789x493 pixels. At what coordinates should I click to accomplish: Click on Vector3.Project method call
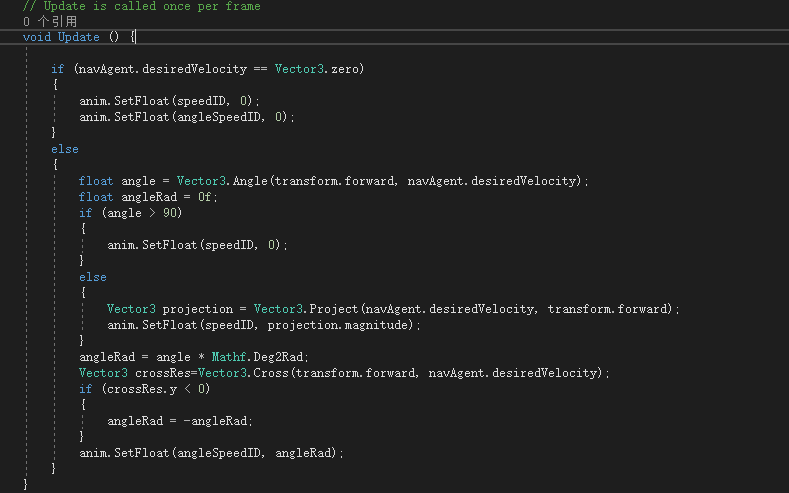pos(305,308)
